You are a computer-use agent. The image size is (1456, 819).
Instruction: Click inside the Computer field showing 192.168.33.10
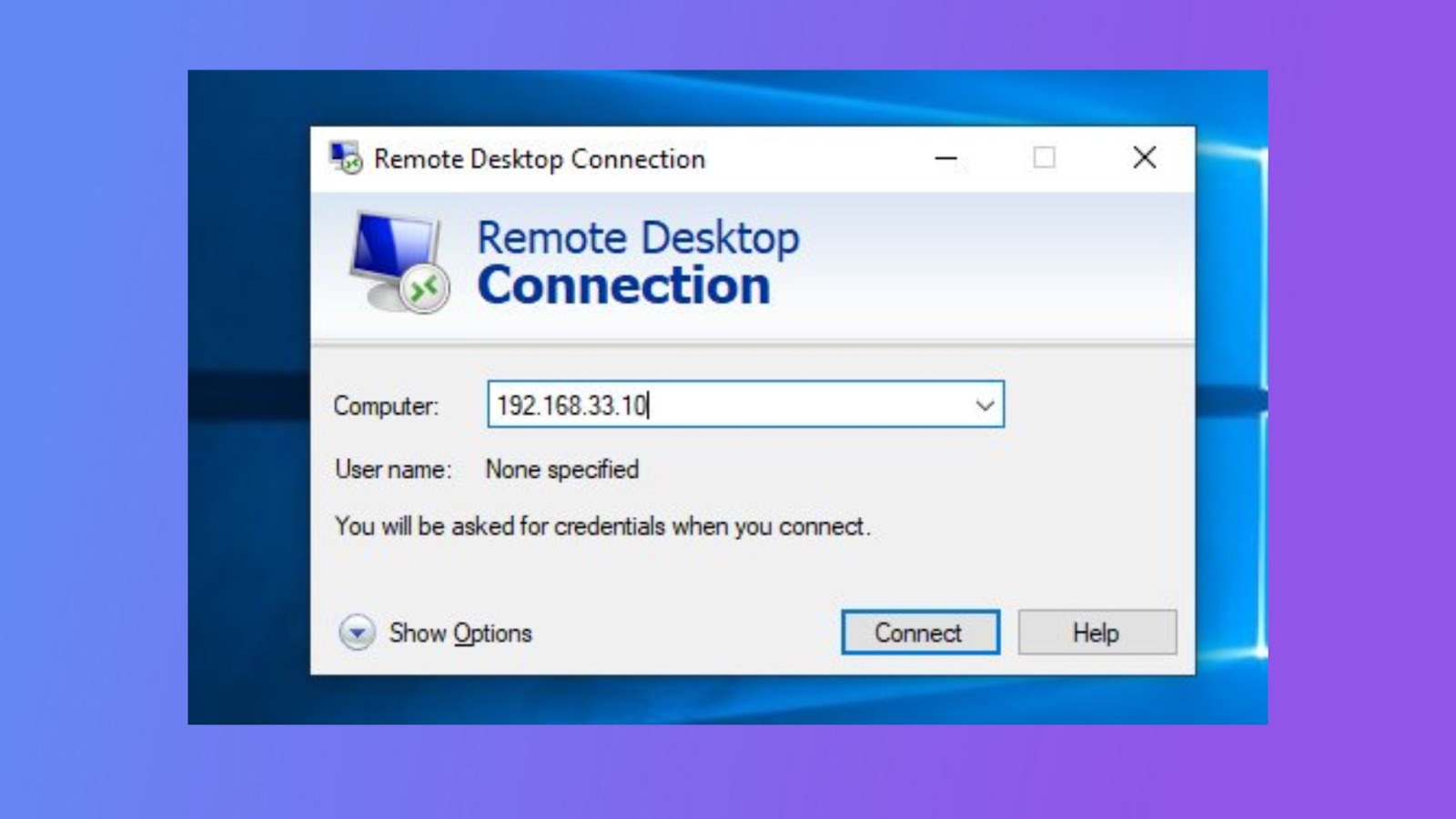(728, 405)
